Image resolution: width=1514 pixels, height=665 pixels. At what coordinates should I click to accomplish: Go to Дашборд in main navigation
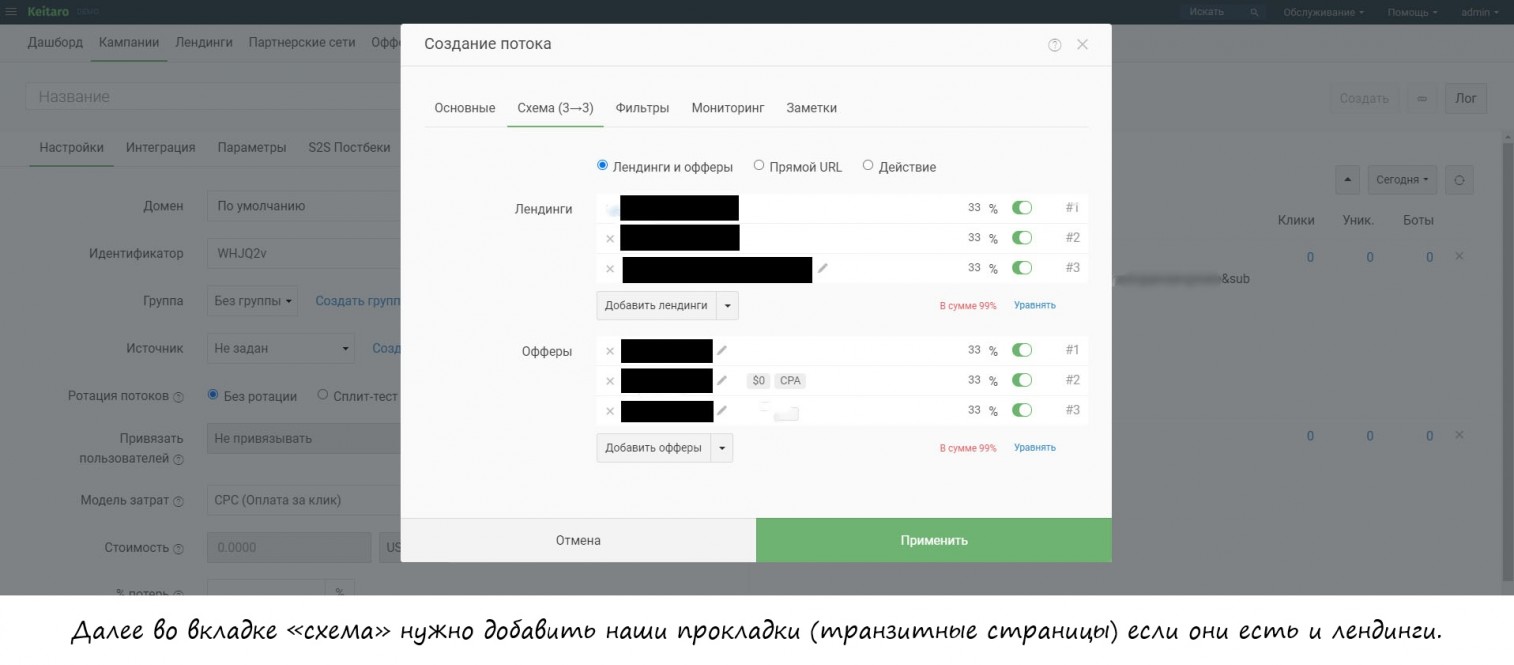(x=55, y=42)
